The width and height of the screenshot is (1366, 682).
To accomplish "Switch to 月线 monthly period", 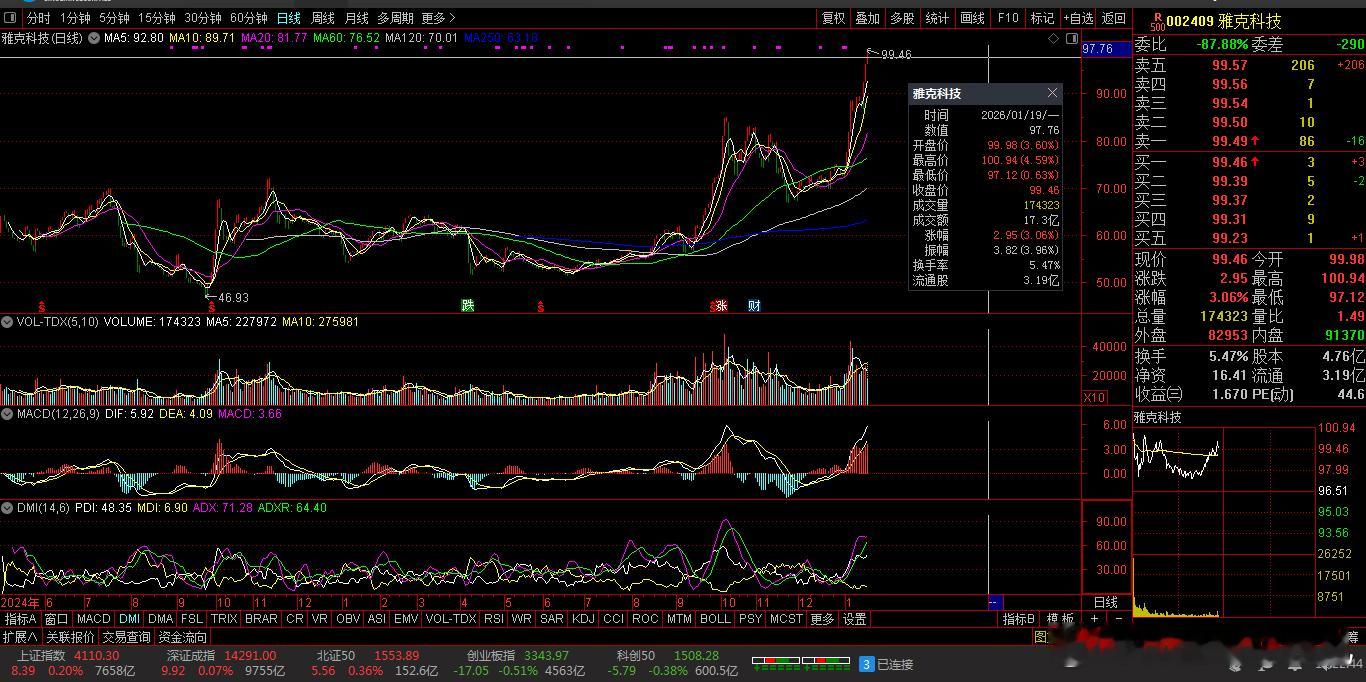I will tap(356, 18).
